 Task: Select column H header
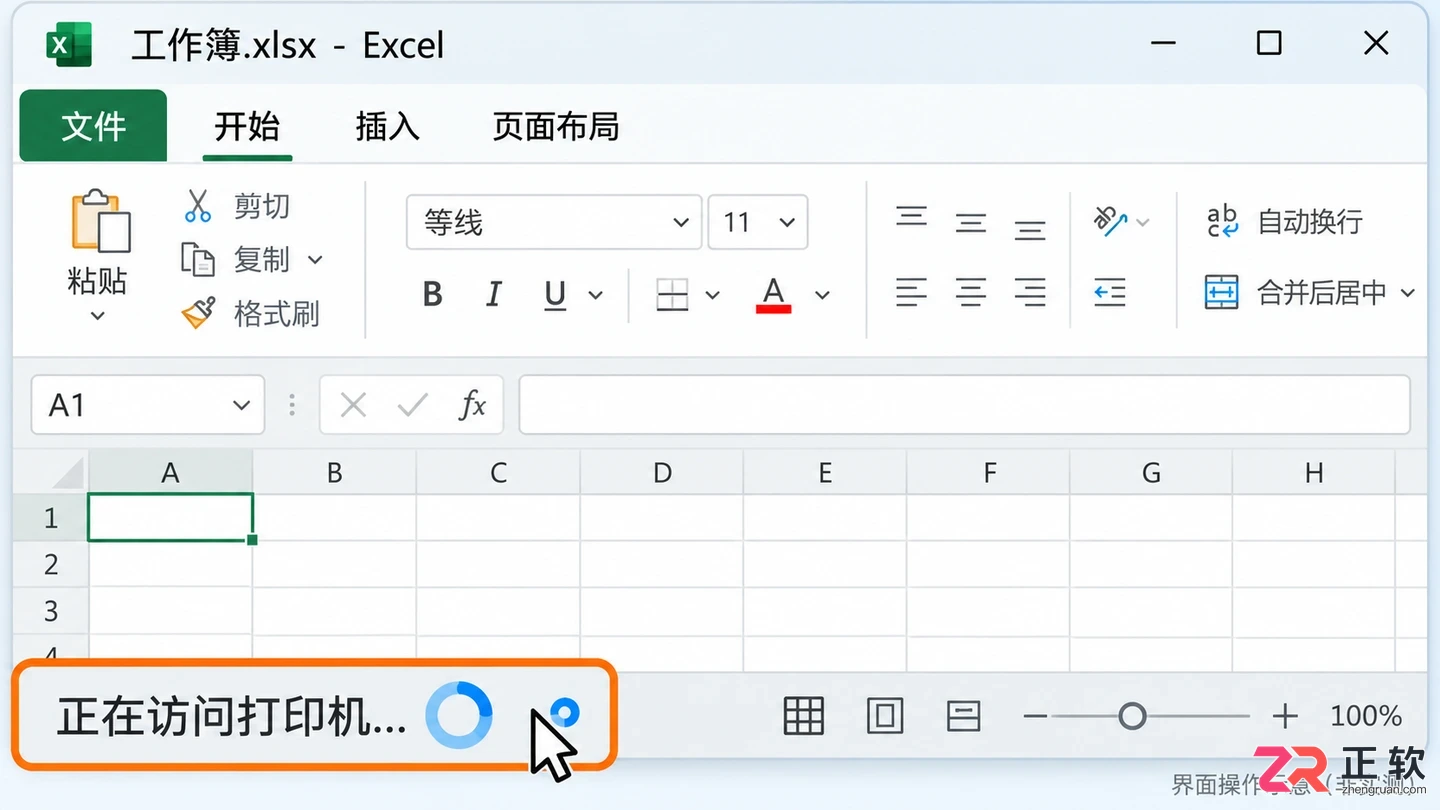tap(1314, 472)
